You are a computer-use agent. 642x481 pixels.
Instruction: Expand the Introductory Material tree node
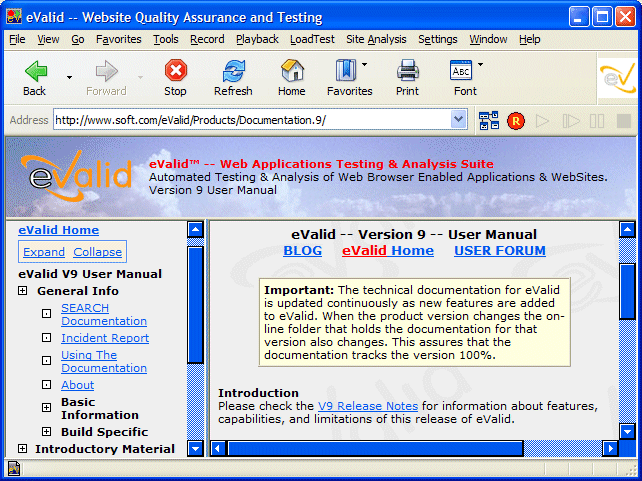click(23, 449)
